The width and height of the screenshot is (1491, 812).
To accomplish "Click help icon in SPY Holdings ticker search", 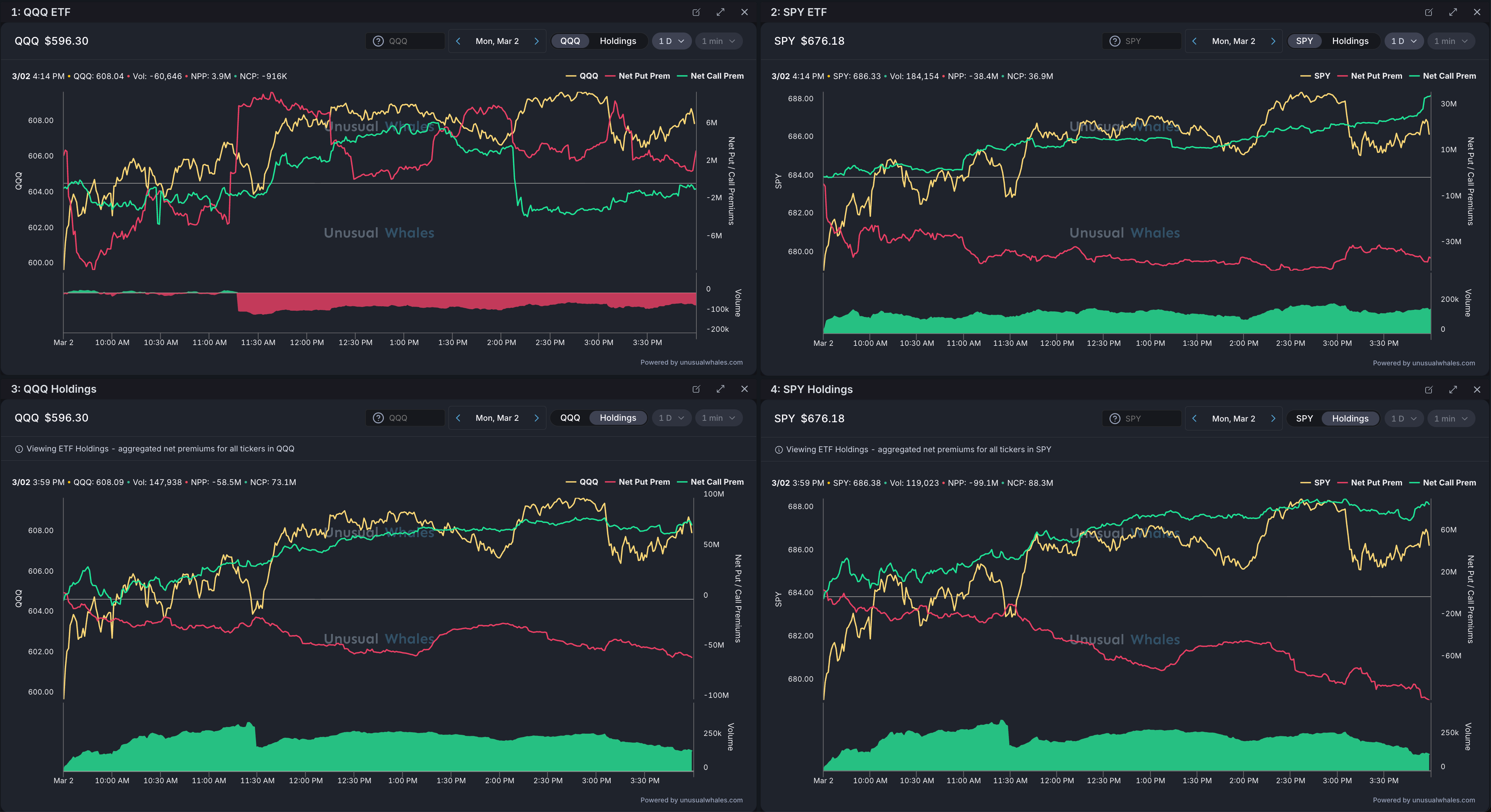I will coord(1114,419).
